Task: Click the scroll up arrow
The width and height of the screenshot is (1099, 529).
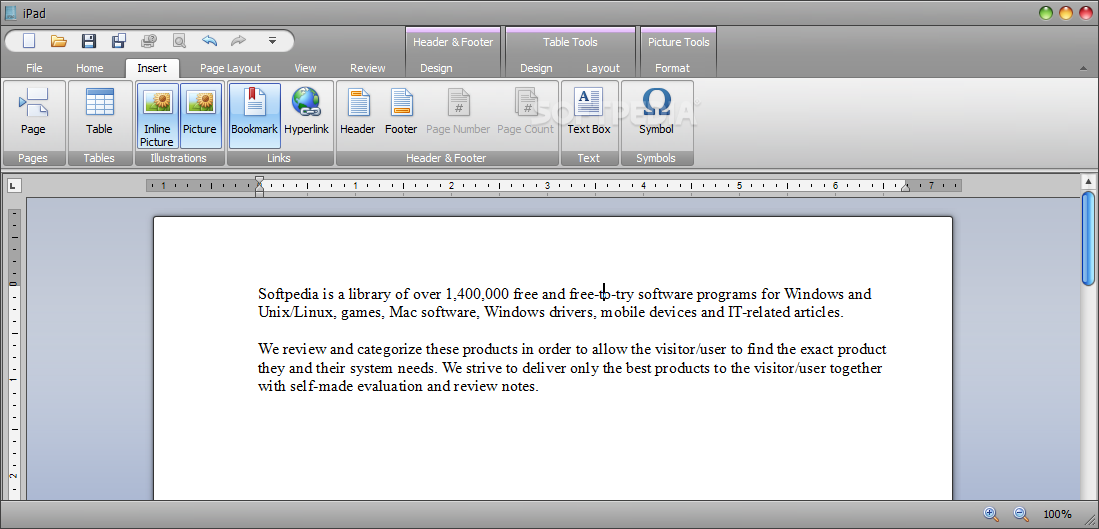Action: [x=1088, y=181]
